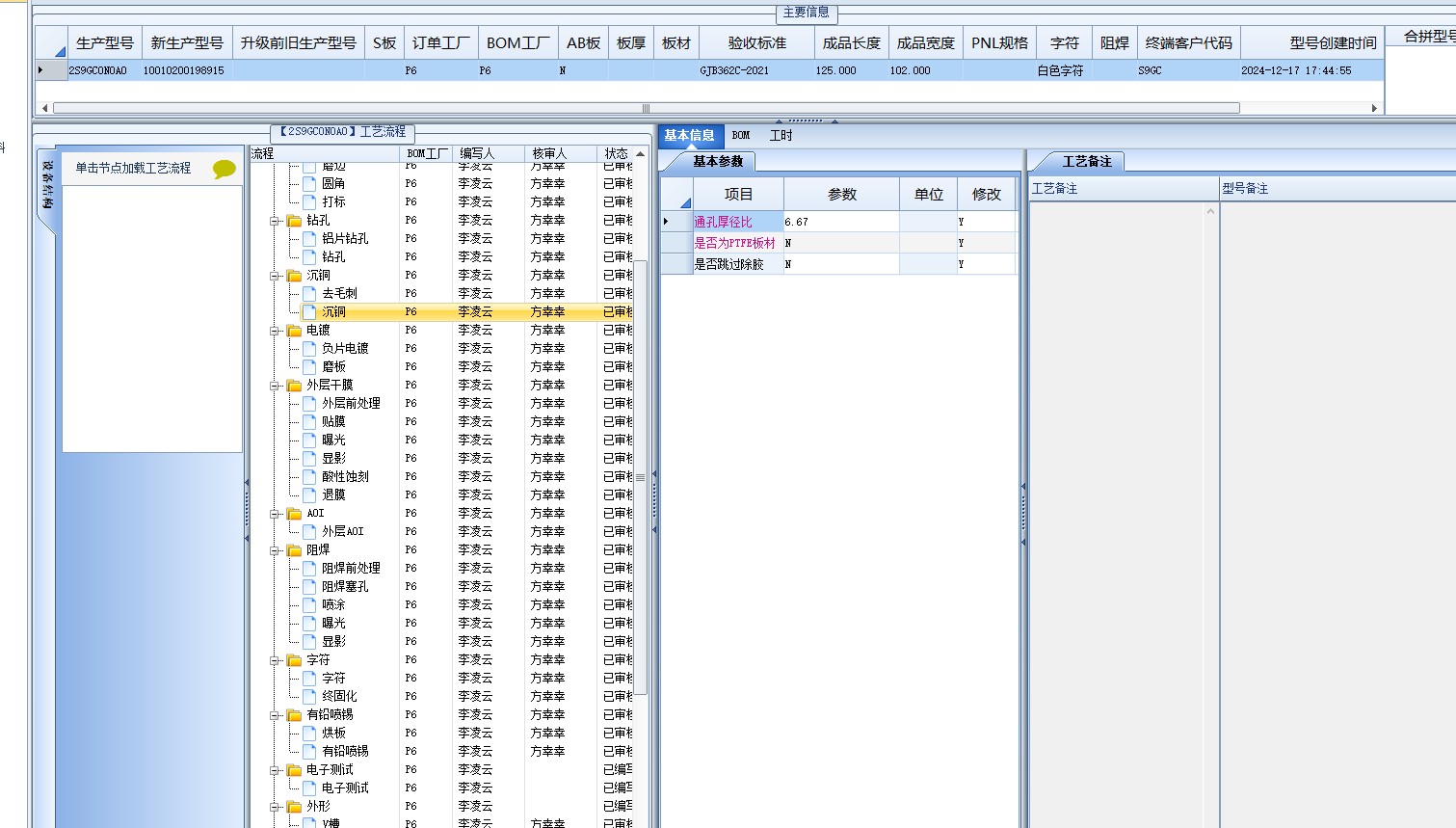Viewport: 1456px width, 828px height.
Task: Click the horizontal scrollbar of the main info grid
Action: tap(646, 108)
